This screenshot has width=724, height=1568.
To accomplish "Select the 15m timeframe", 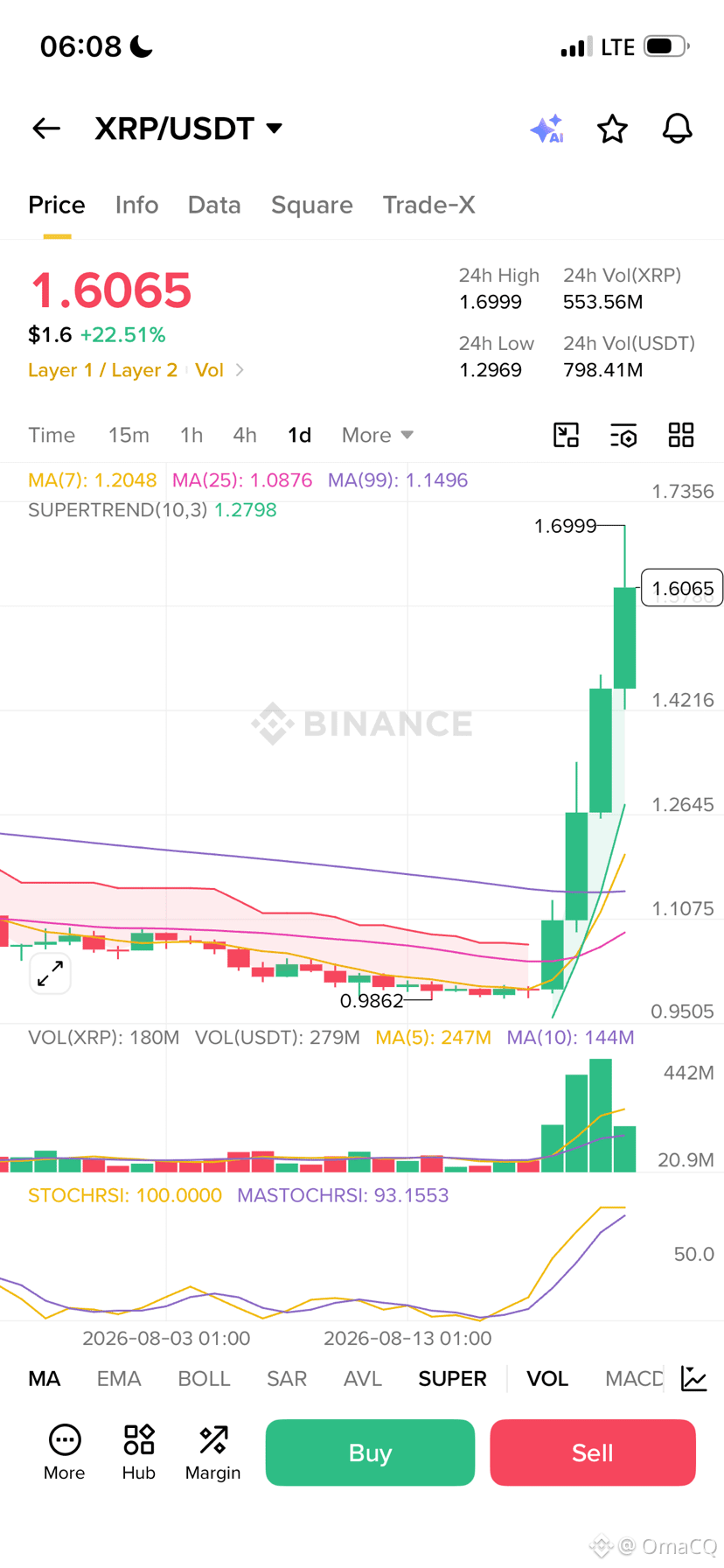I will click(129, 435).
